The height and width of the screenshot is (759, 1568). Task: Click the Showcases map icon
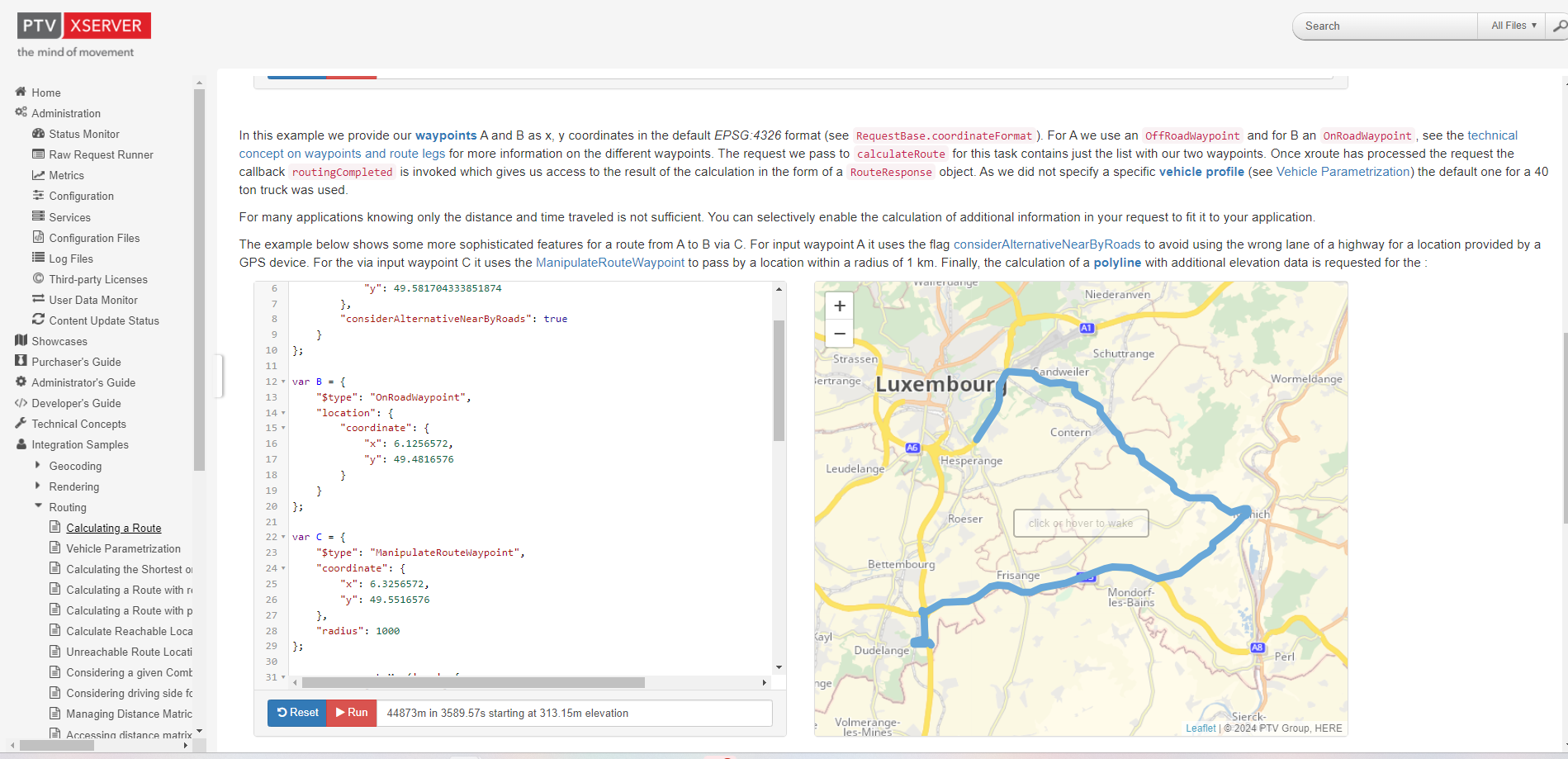[x=21, y=340]
